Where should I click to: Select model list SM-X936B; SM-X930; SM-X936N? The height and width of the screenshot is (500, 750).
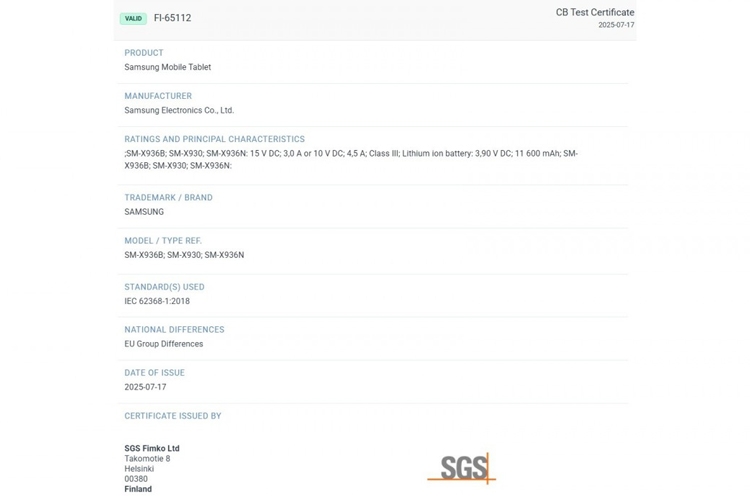pyautogui.click(x=184, y=255)
